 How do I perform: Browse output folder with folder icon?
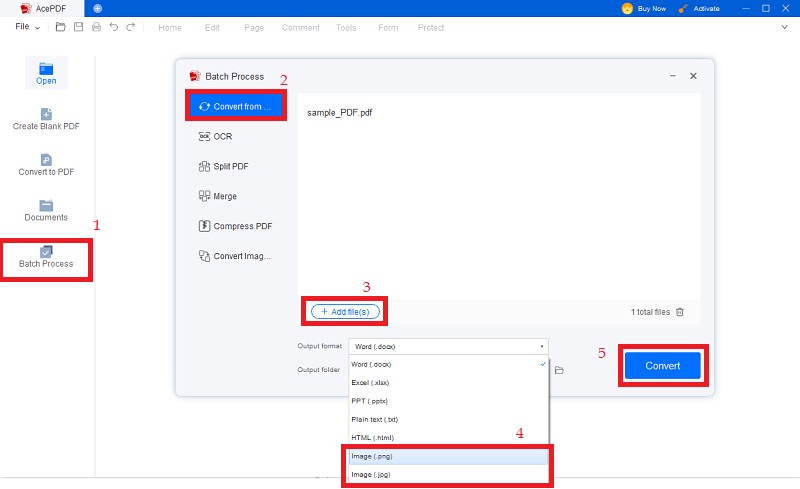(x=559, y=370)
